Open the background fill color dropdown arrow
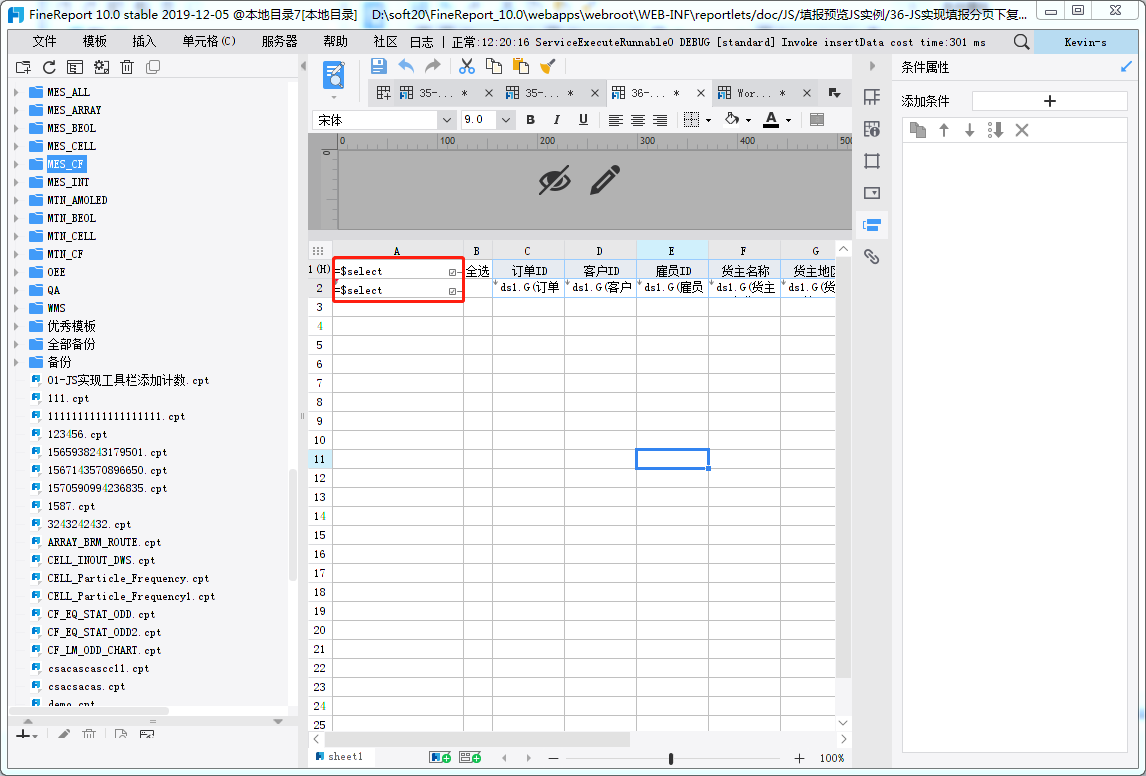The height and width of the screenshot is (776, 1146). pos(748,121)
